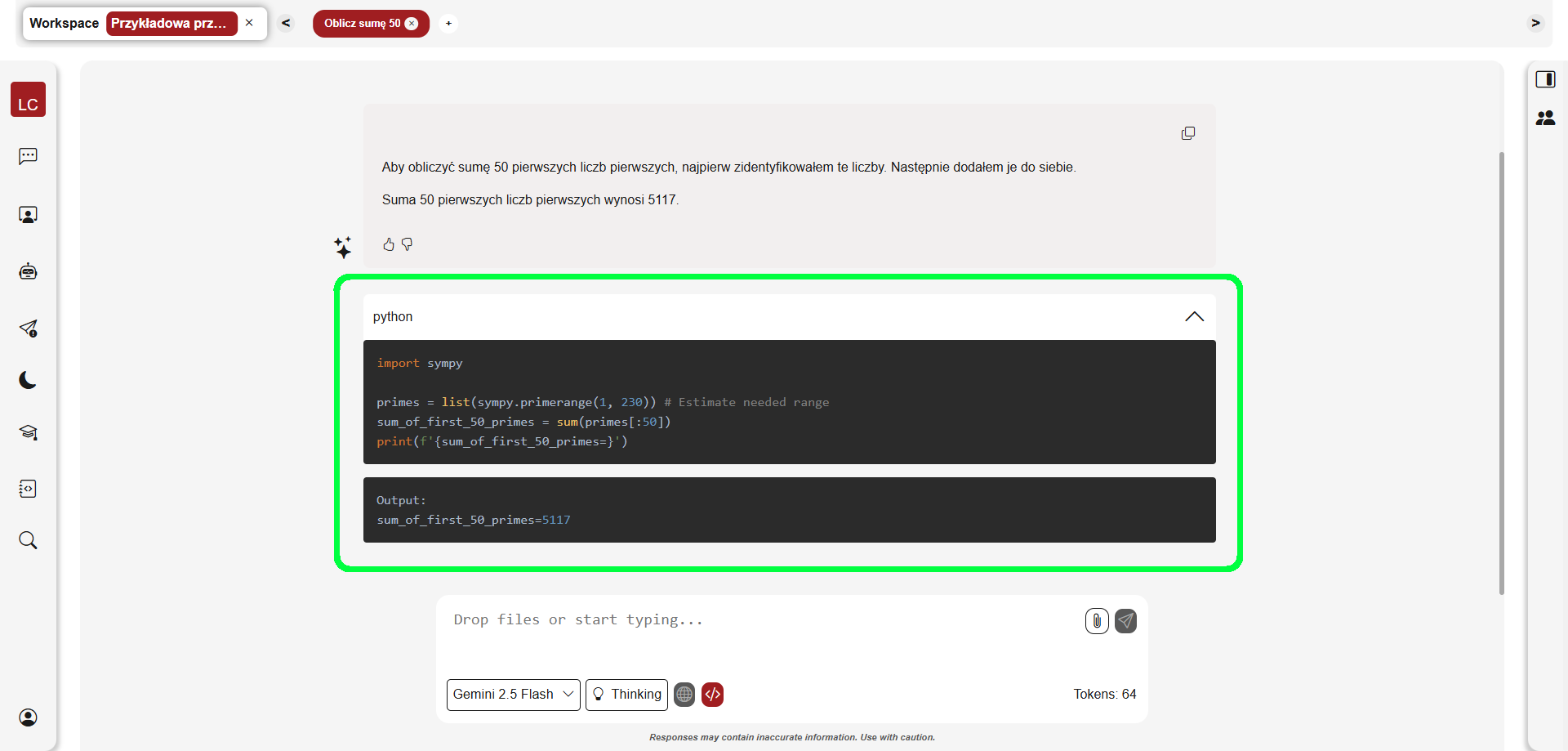Switch to the 'Oblicz sumę 50' tab
The height and width of the screenshot is (751, 1568).
[362, 24]
